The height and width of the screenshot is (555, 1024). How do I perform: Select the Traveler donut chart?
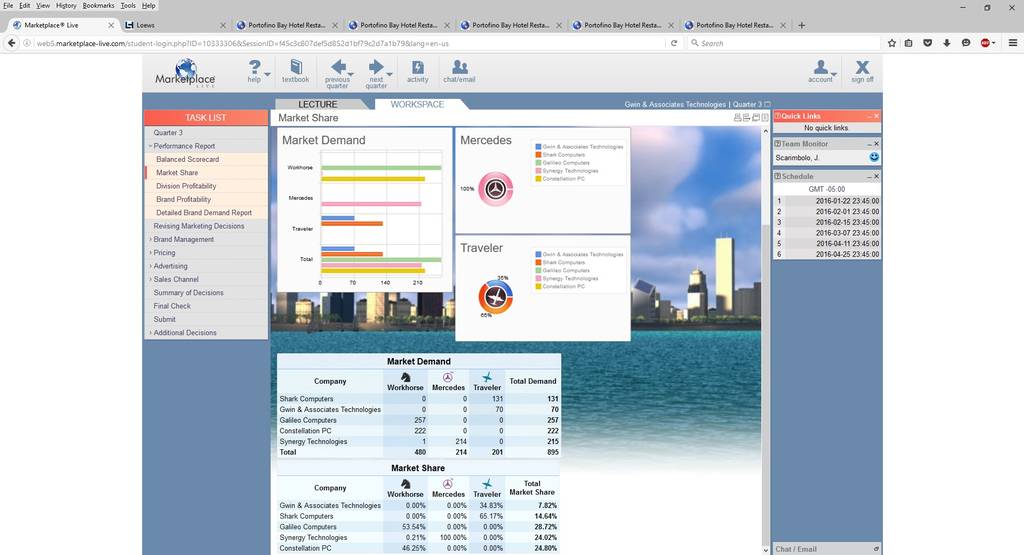(x=496, y=297)
